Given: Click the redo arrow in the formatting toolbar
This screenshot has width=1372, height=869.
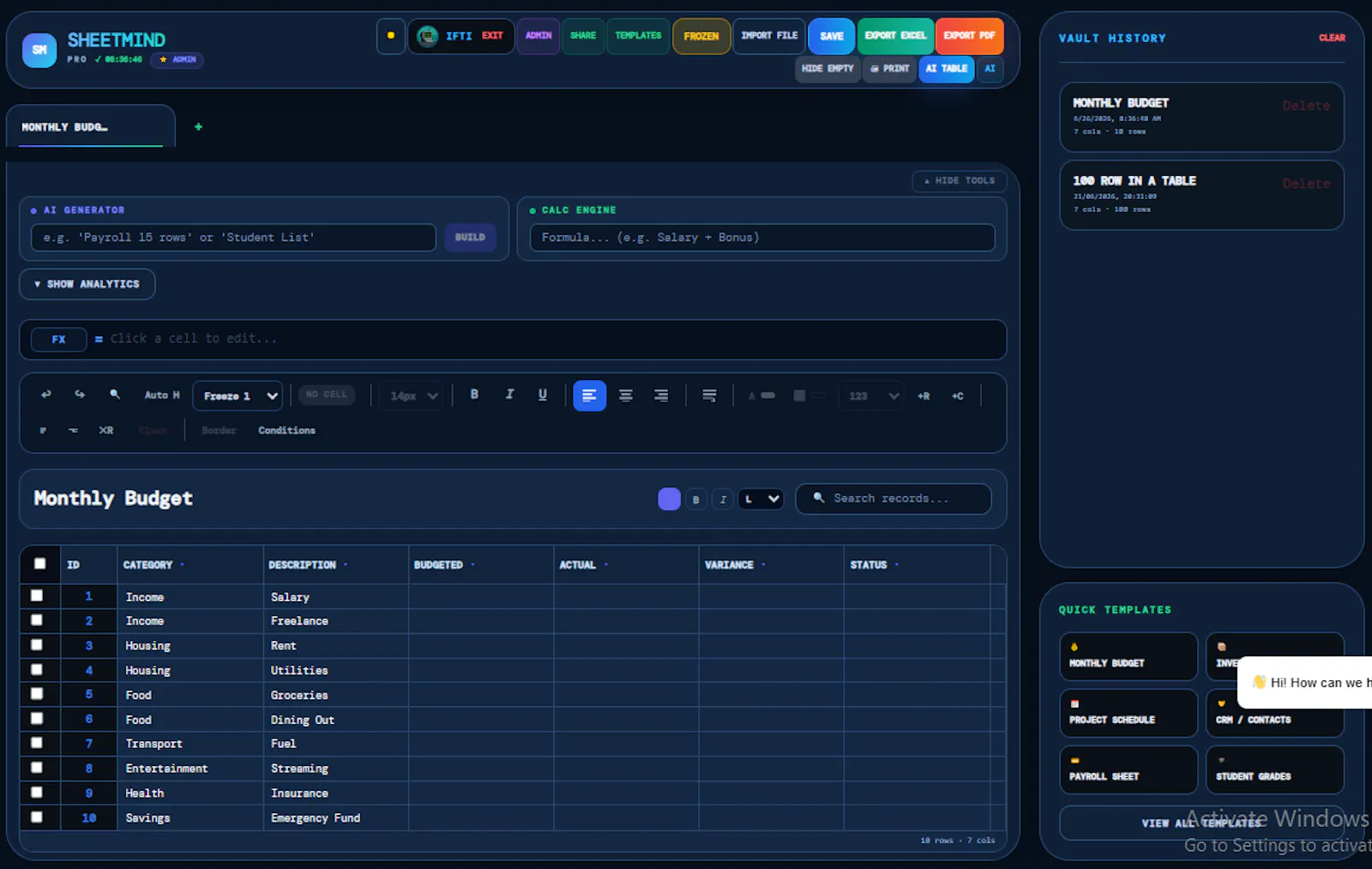Looking at the screenshot, I should pos(80,395).
